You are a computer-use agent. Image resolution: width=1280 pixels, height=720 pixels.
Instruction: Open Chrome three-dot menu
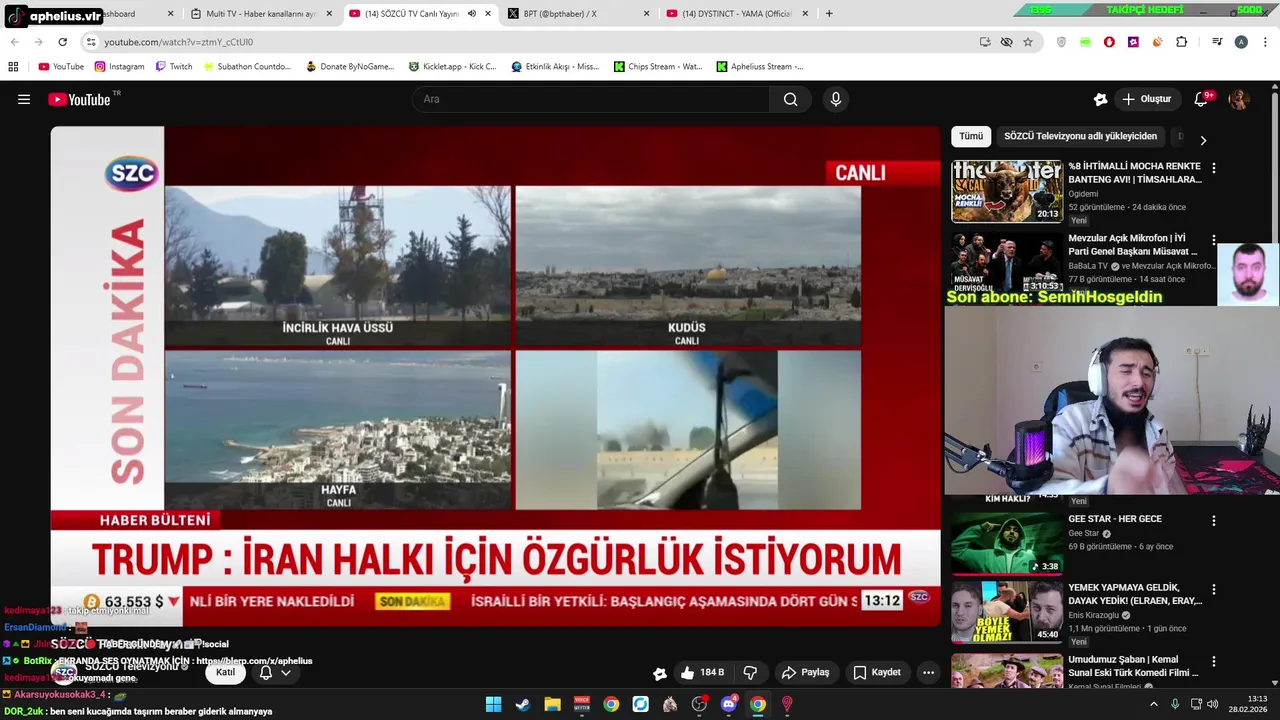[1263, 42]
